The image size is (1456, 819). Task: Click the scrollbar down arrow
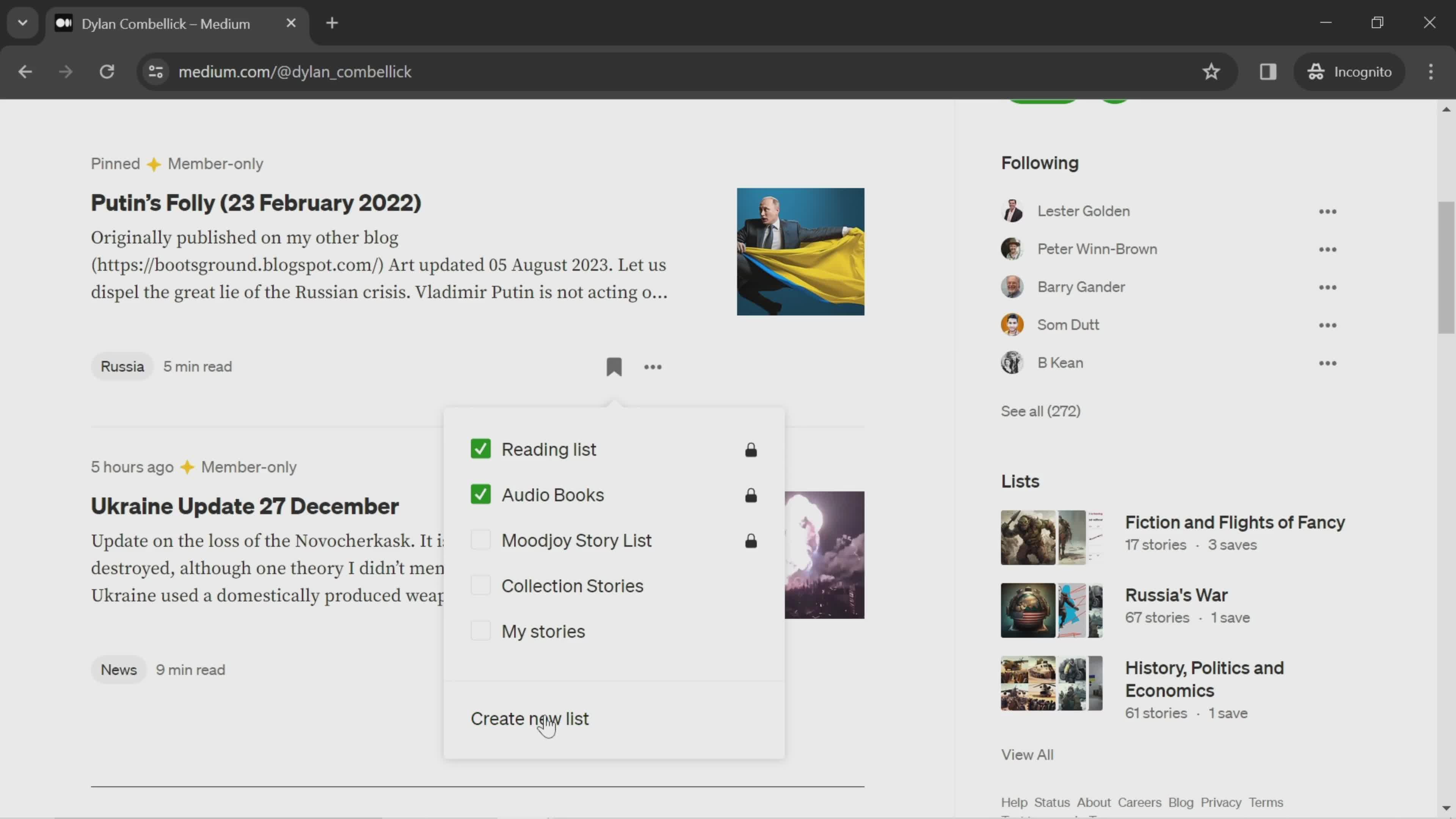[1446, 809]
